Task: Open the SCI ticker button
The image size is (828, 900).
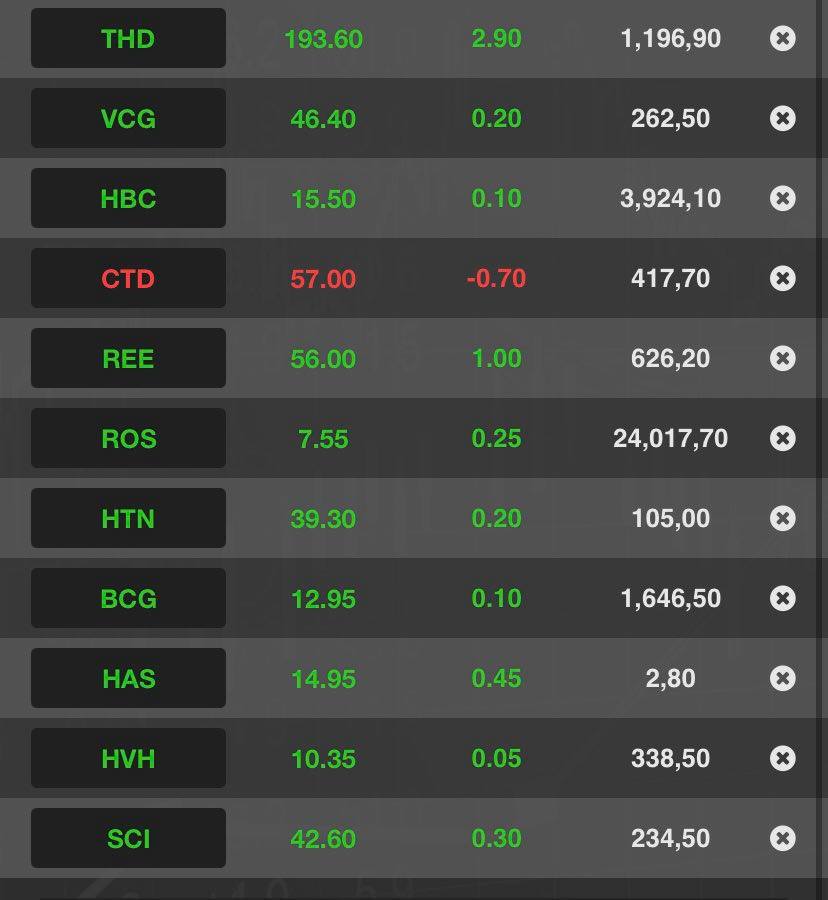Action: pos(128,838)
